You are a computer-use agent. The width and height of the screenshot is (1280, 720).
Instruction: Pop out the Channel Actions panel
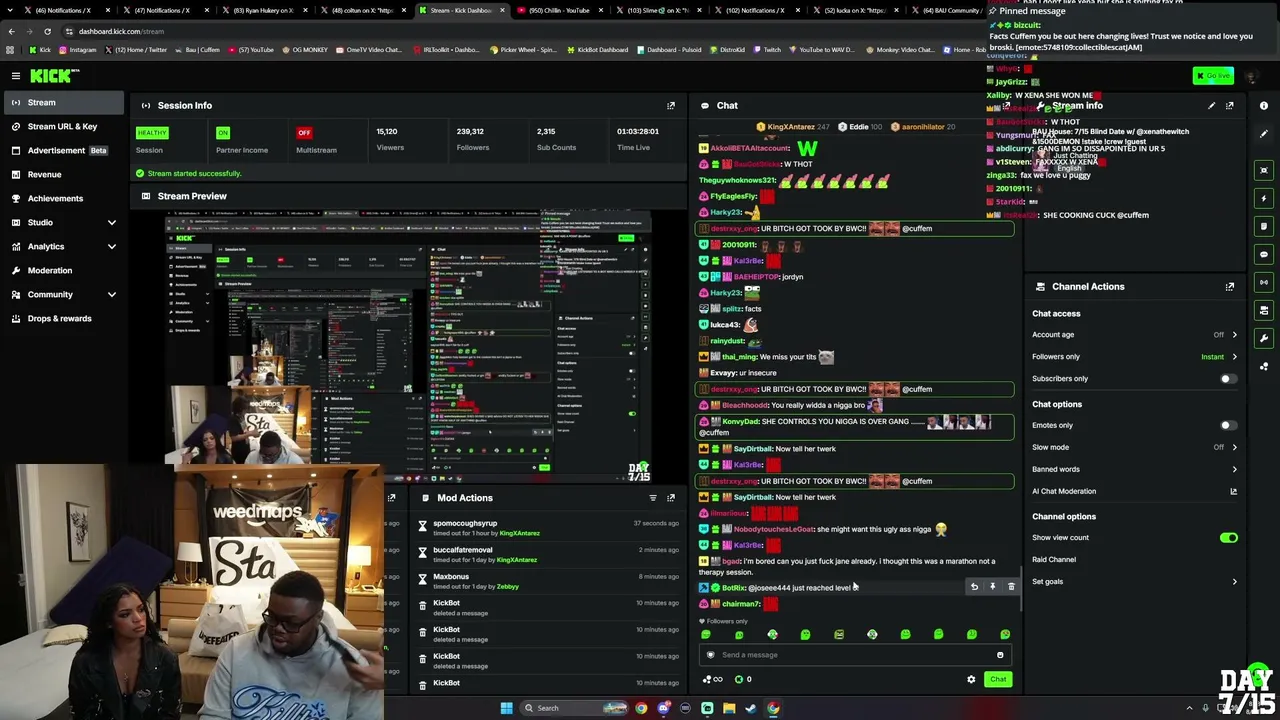click(1230, 286)
